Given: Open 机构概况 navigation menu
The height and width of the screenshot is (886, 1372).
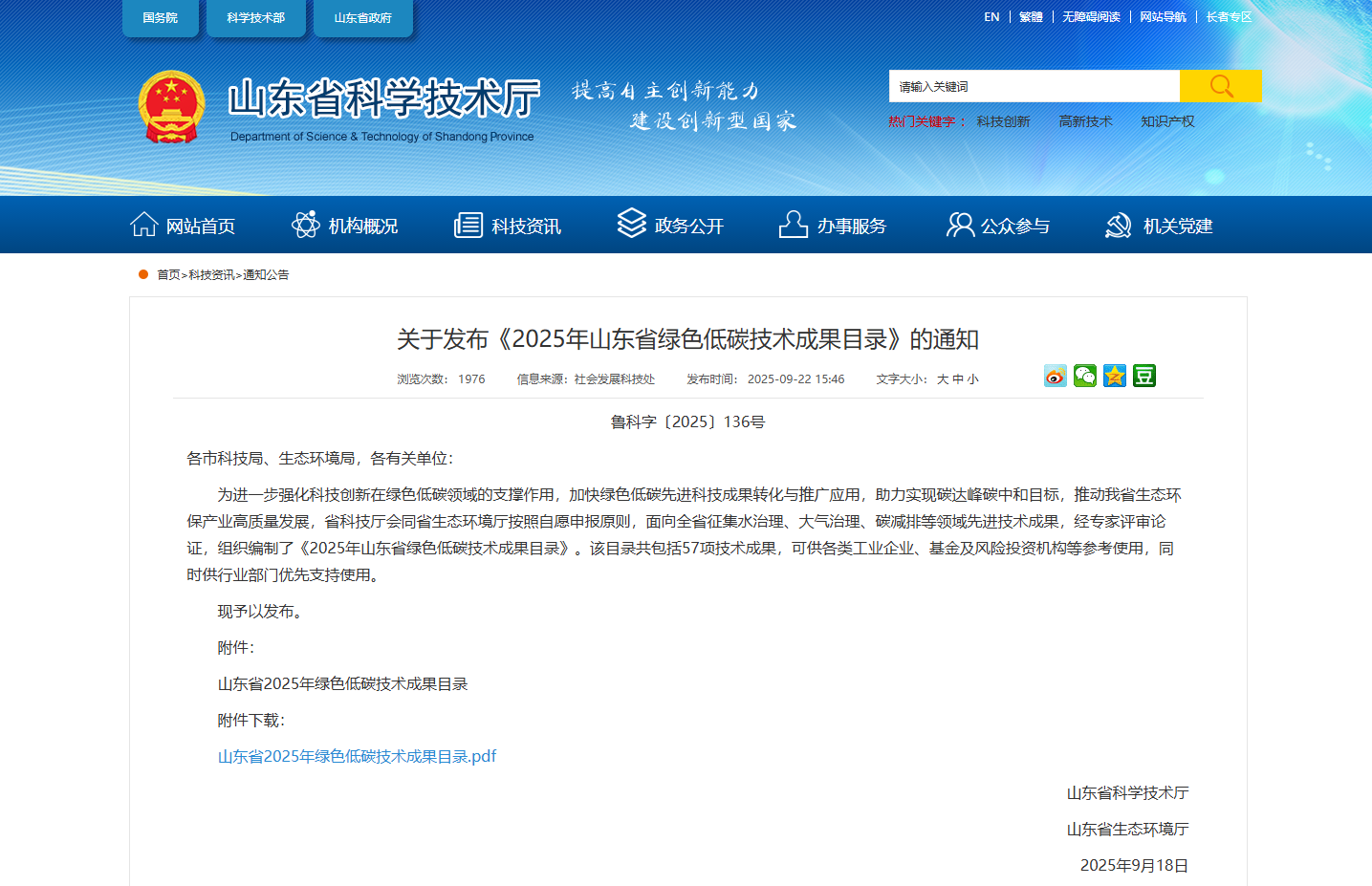Looking at the screenshot, I should click(x=344, y=226).
